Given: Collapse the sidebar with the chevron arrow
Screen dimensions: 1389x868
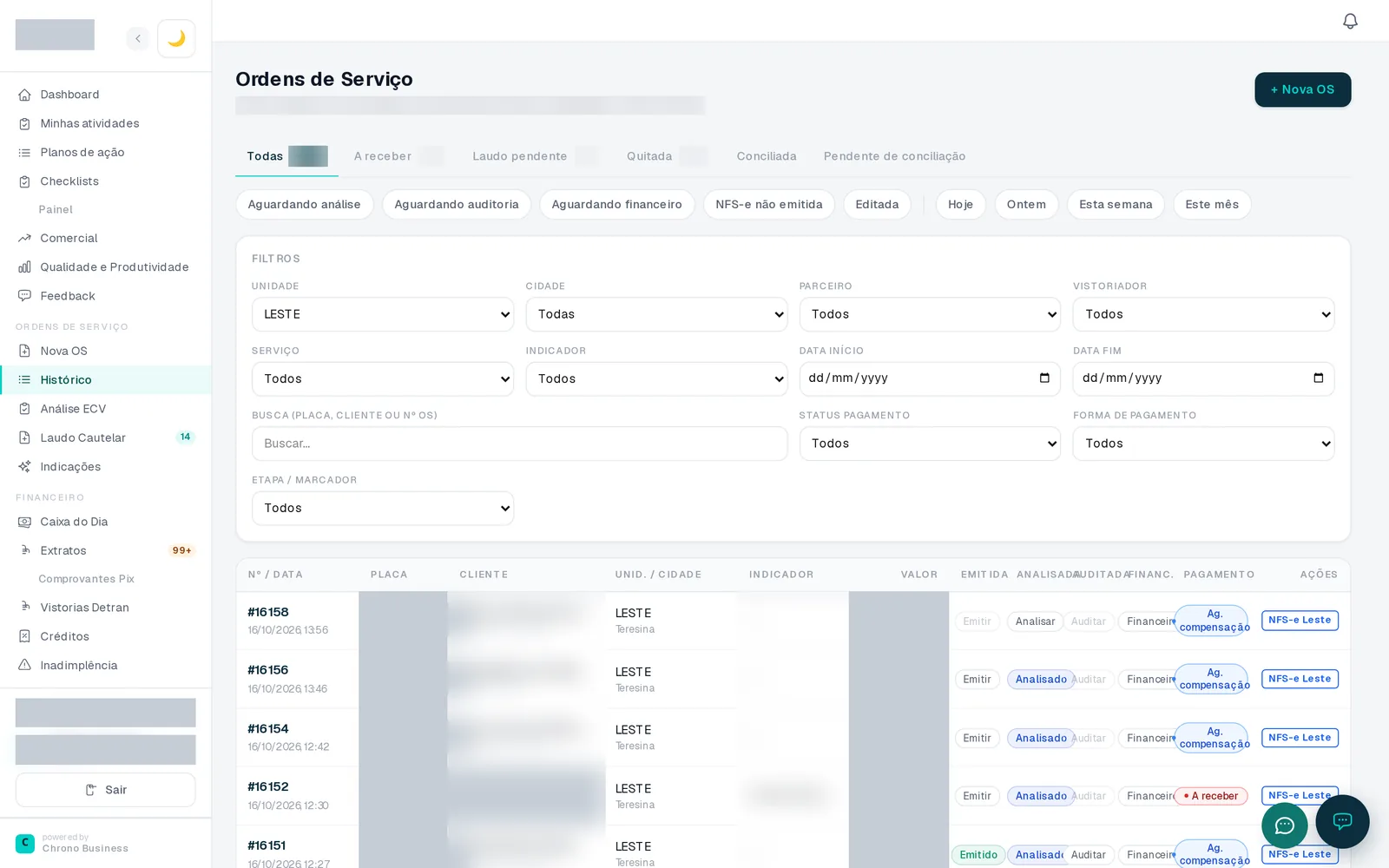Looking at the screenshot, I should 137,38.
